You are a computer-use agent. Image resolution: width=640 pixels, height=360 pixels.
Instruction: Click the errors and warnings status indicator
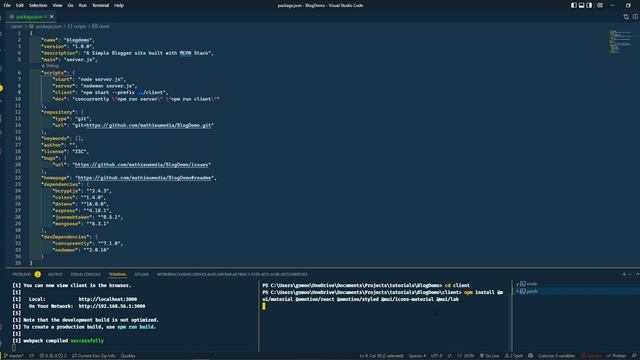53,356
